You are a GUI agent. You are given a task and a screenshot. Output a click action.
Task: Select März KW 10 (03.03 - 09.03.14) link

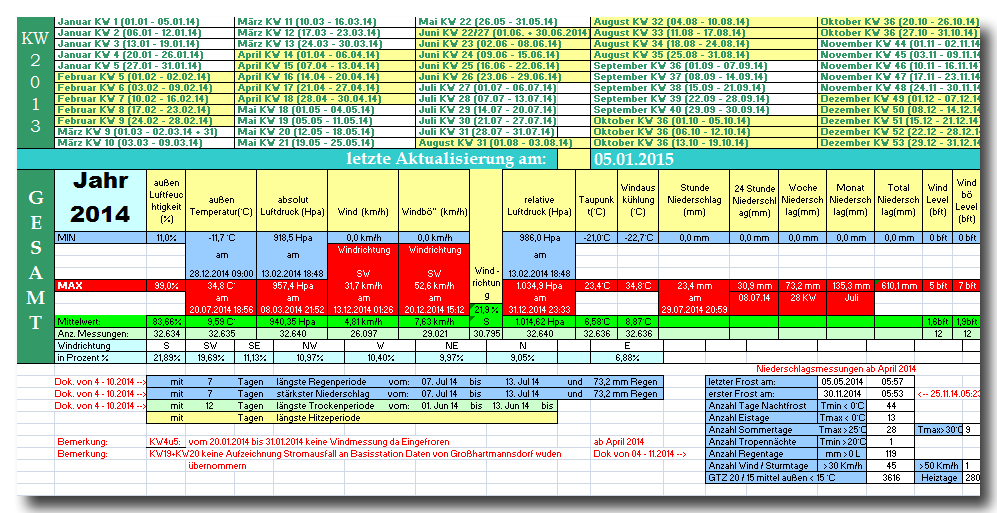(x=130, y=143)
